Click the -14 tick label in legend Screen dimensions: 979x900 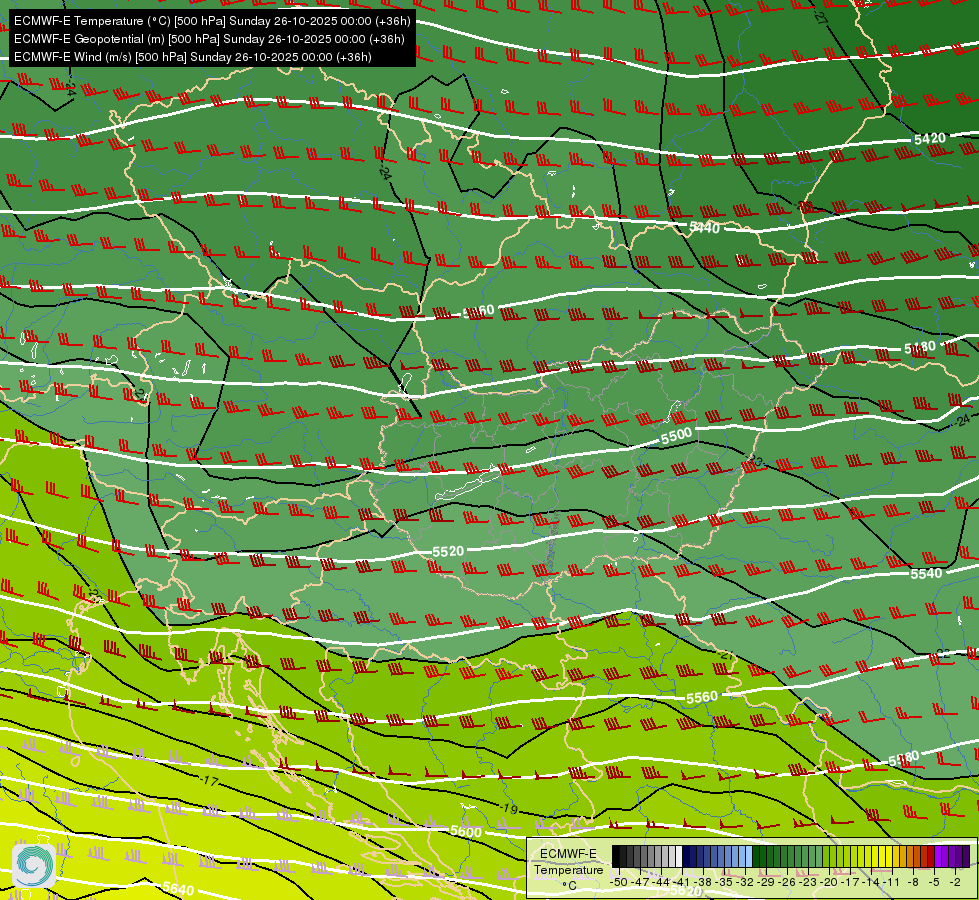(872, 882)
